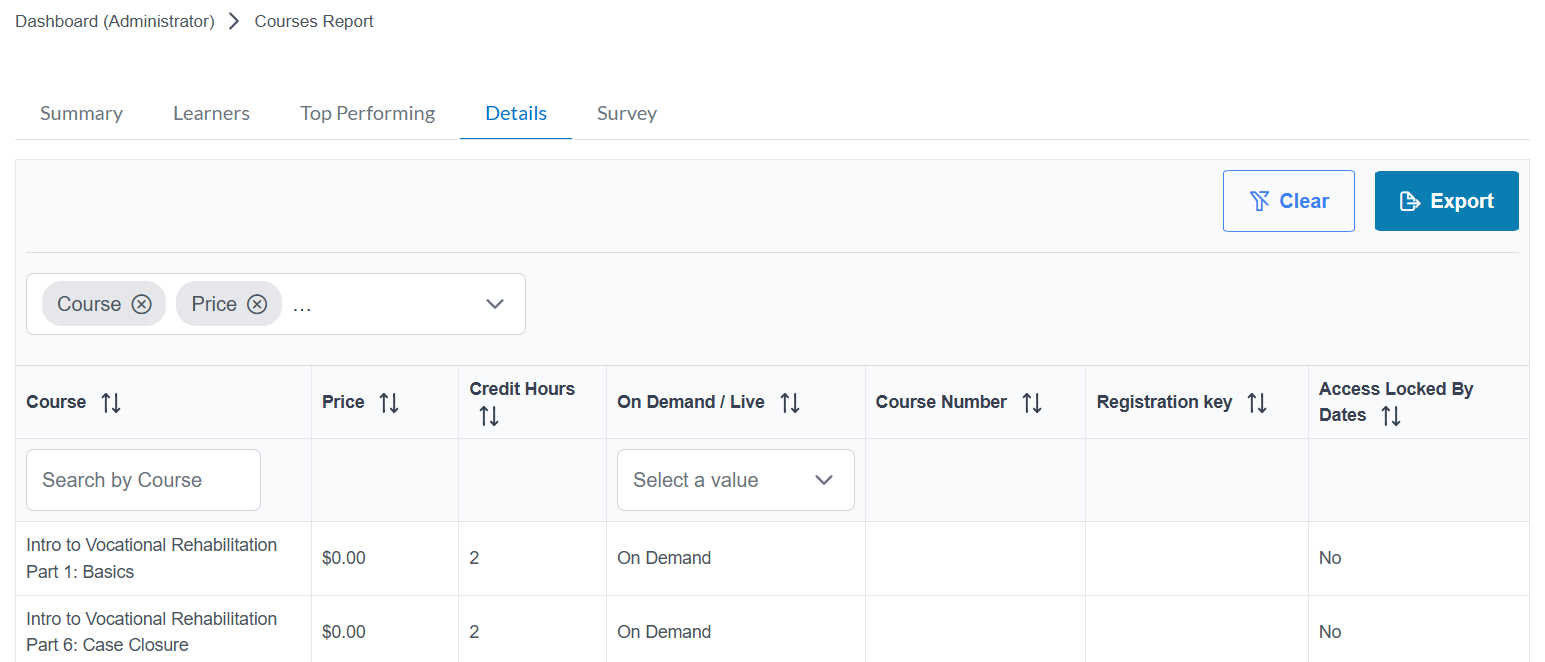Screen dimensions: 1545x662
Task: Sort the Access Locked By Dates column
Action: point(1392,415)
